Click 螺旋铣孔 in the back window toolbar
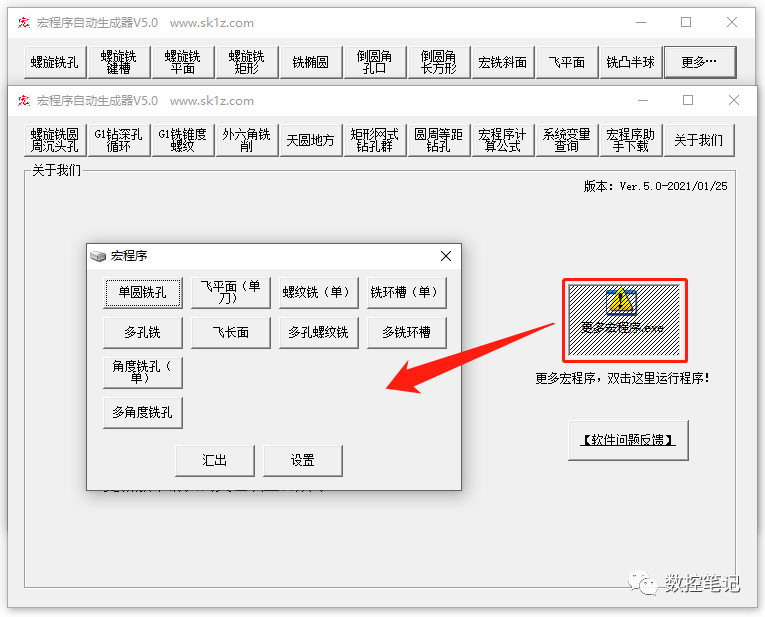This screenshot has width=765, height=617. [x=55, y=62]
